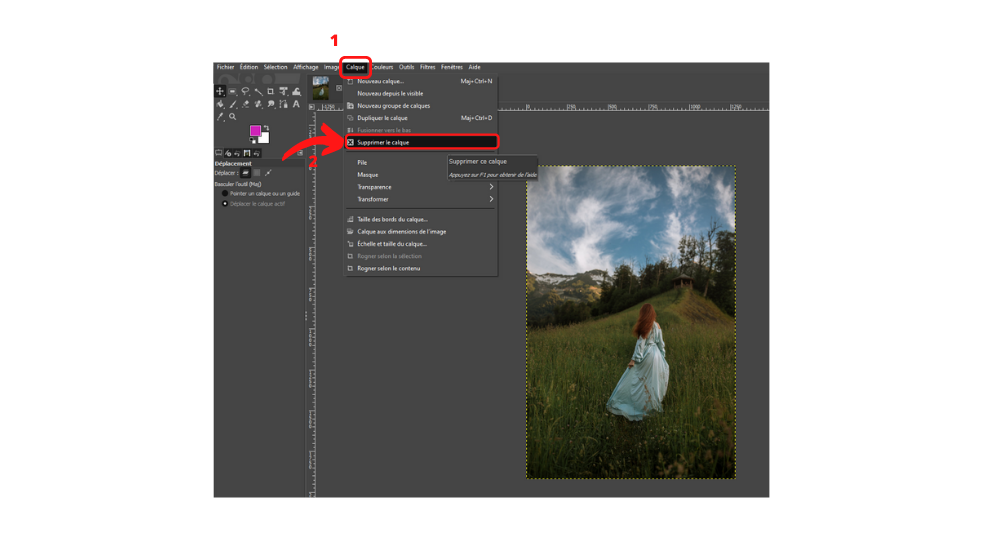Click the ruler corner navigation icon
Viewport: 1000px width, 560px height.
coord(312,107)
